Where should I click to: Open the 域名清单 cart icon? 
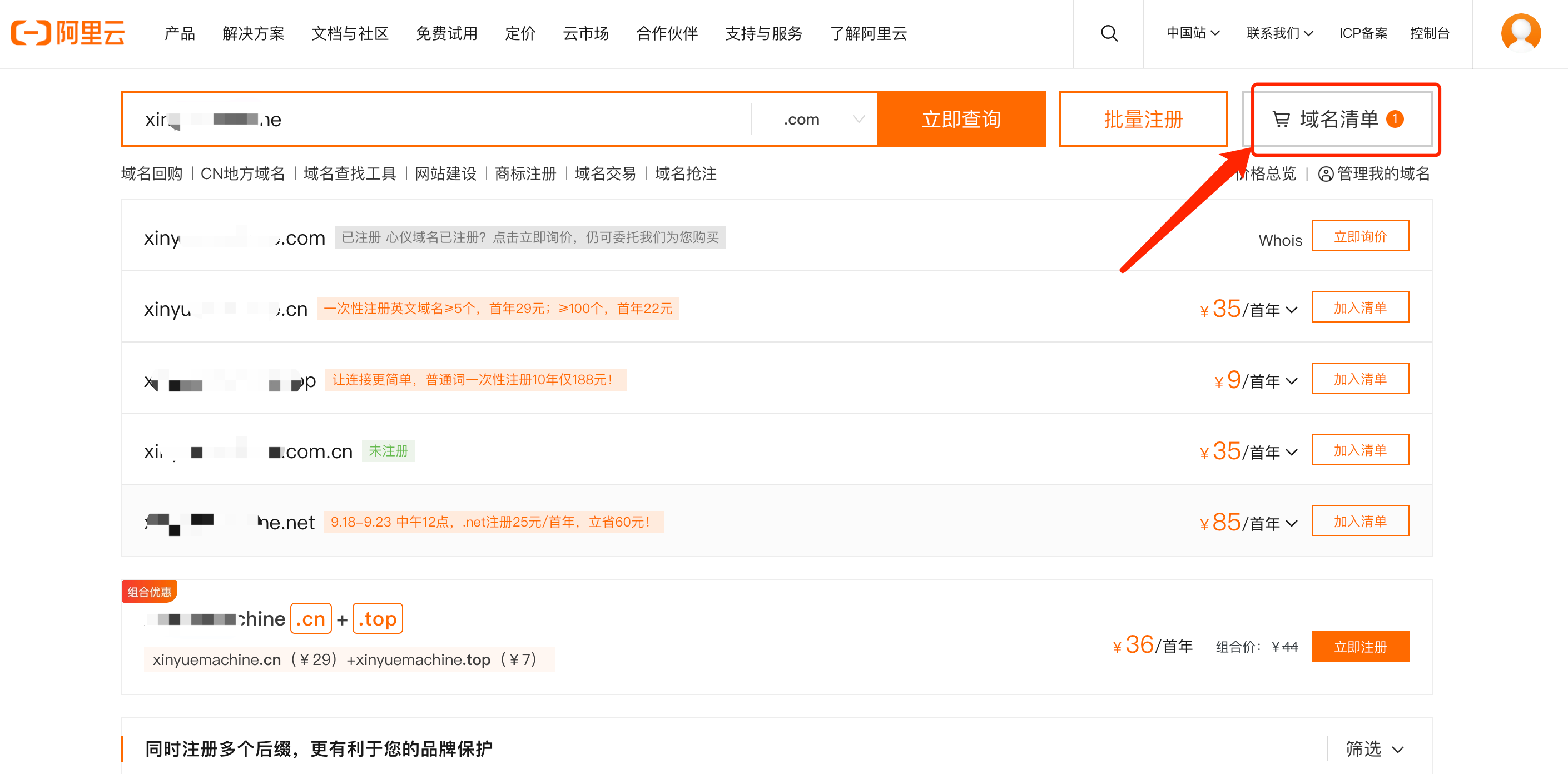click(x=1281, y=119)
